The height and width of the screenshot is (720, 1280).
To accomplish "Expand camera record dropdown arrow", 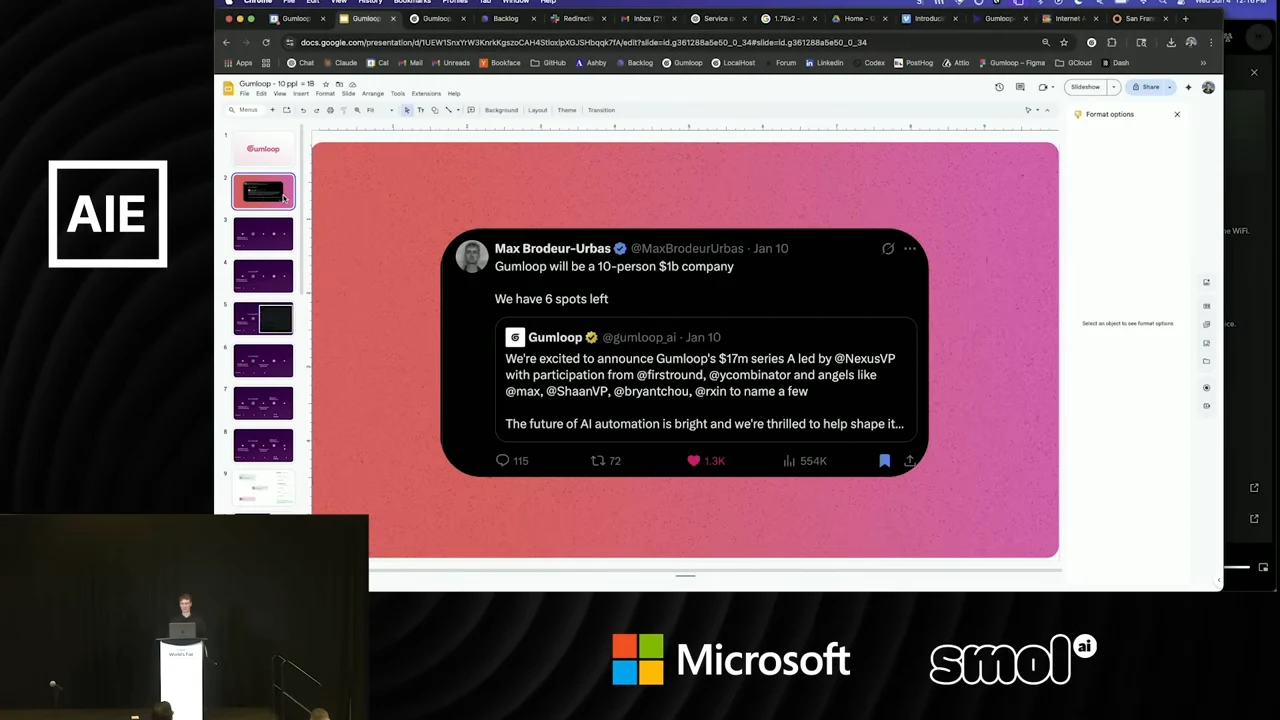I will point(1053,87).
